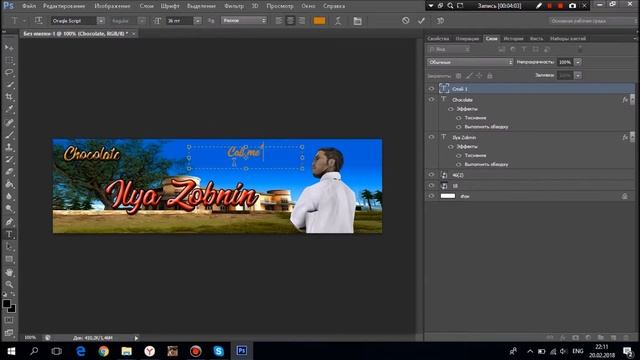Screen dimensions: 640x360
Task: Click the 3D button in options bar
Action: (x=440, y=20)
